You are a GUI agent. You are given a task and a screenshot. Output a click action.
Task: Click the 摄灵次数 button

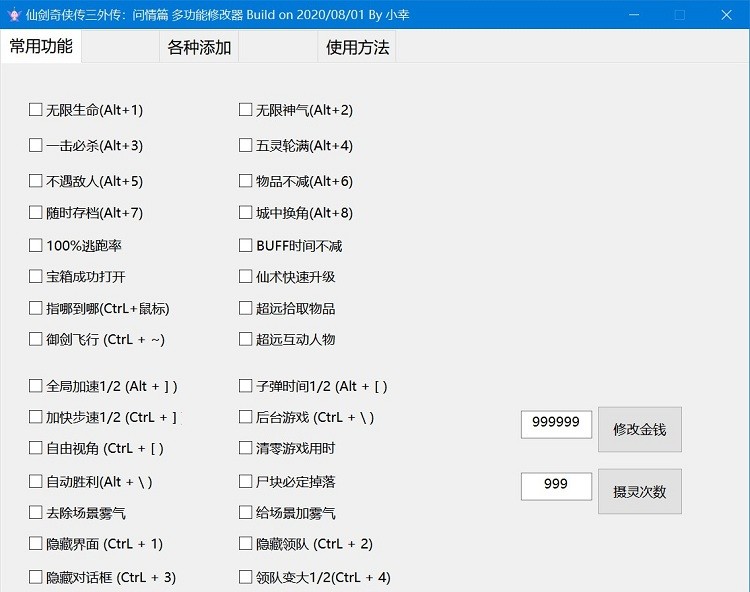(640, 492)
